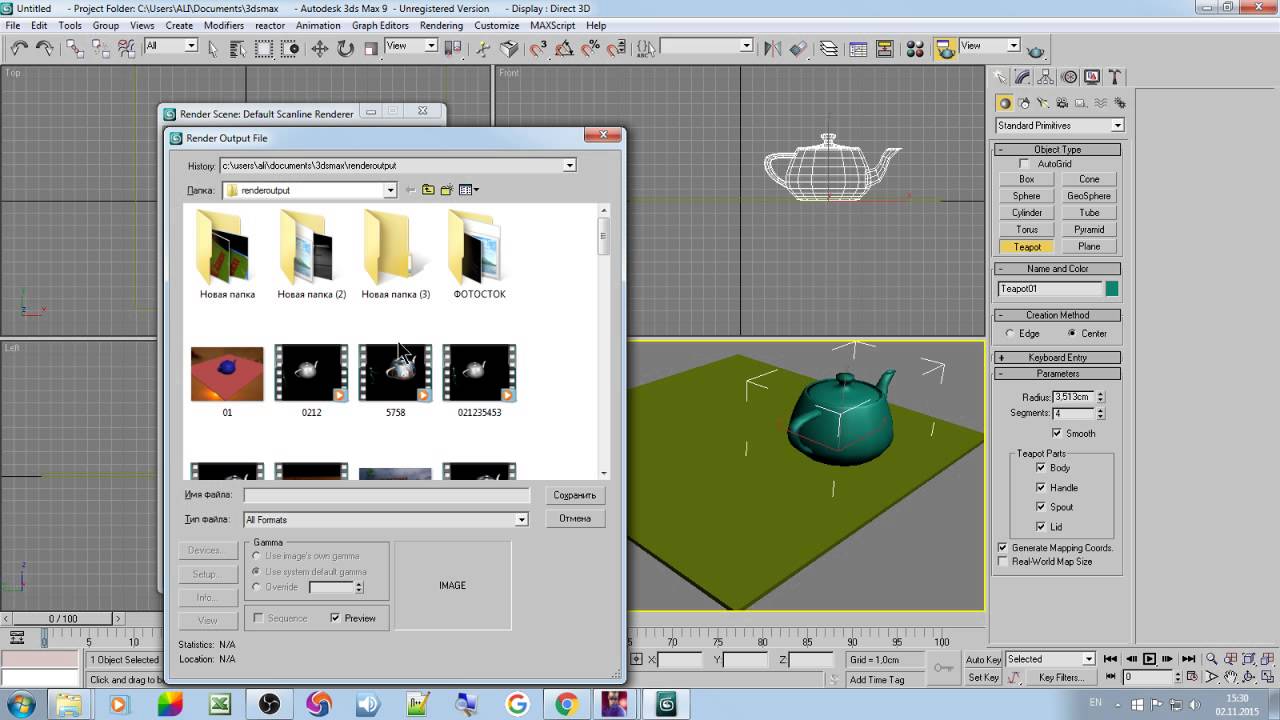Create new folder in file dialog
Screen dimensions: 1280x720
point(447,190)
